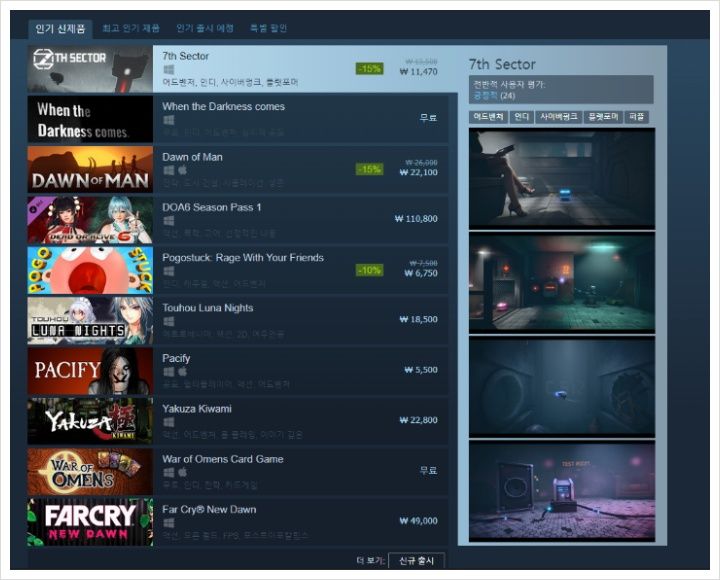Viewport: 720px width, 580px height.
Task: Click the Windows icon under 7th Sector title
Action: (169, 70)
